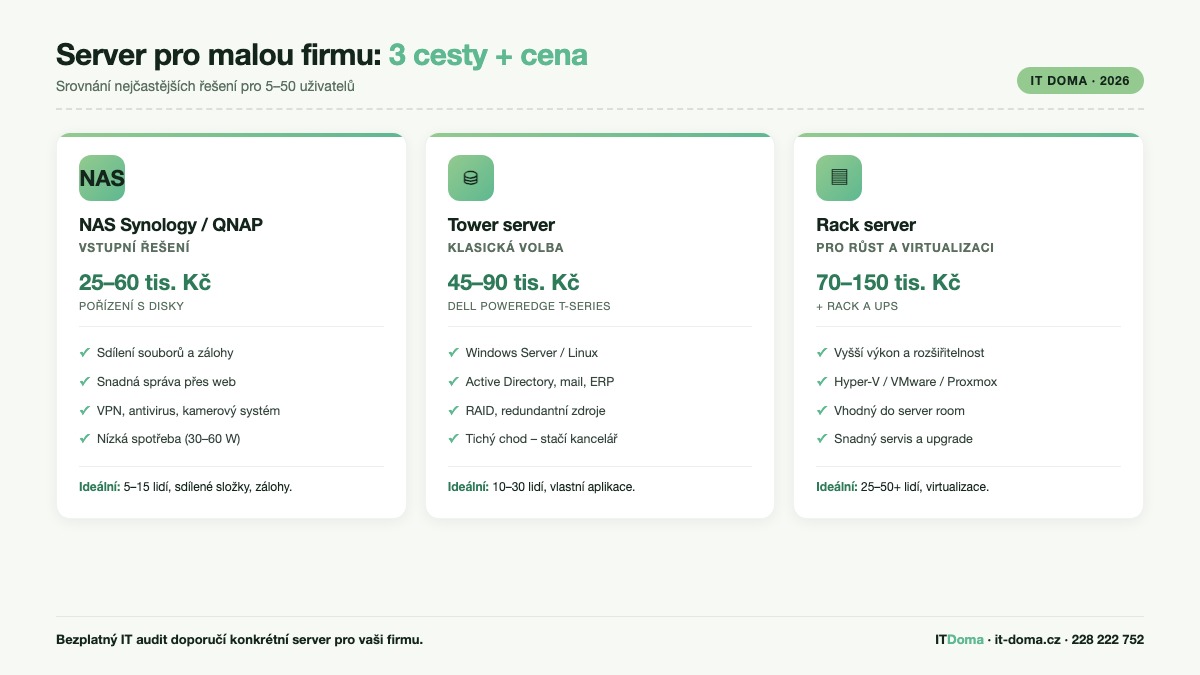
Task: Click the subtitle Srovnání nejčastějších řešení
Action: click(205, 86)
